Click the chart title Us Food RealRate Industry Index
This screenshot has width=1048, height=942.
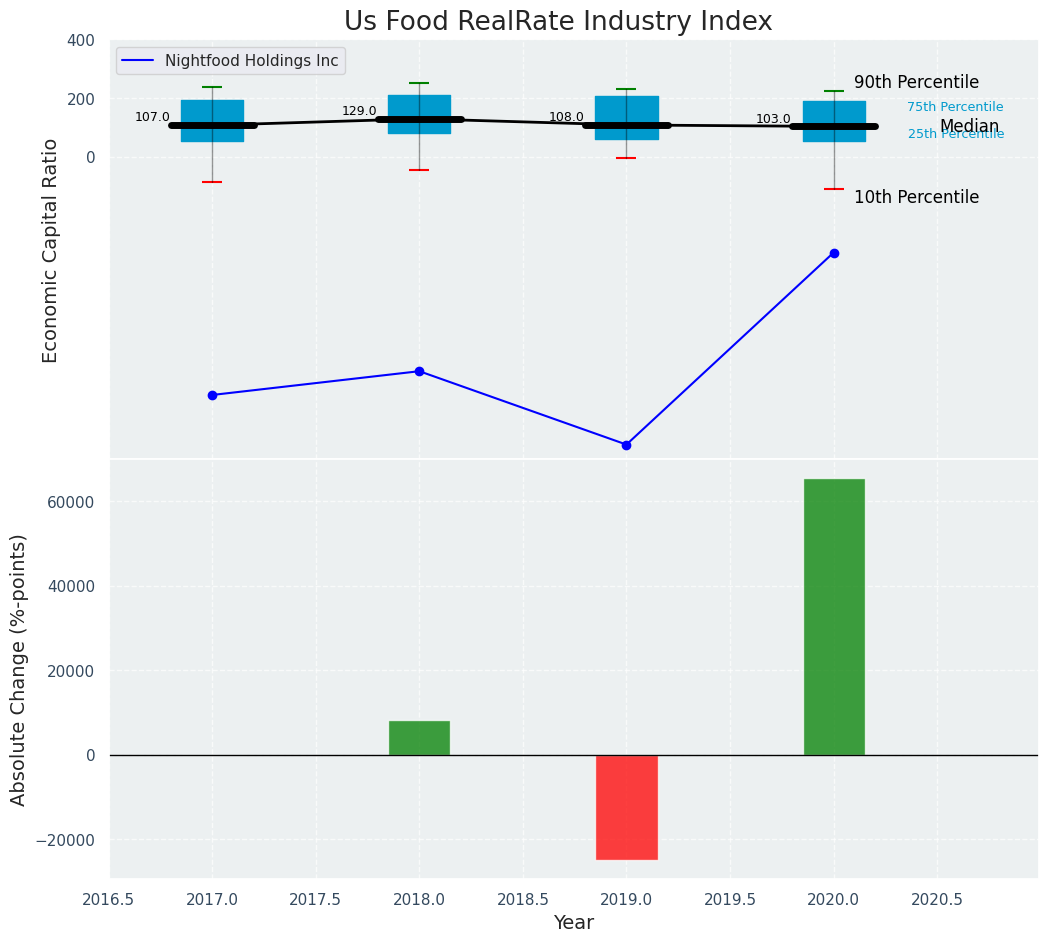(558, 21)
